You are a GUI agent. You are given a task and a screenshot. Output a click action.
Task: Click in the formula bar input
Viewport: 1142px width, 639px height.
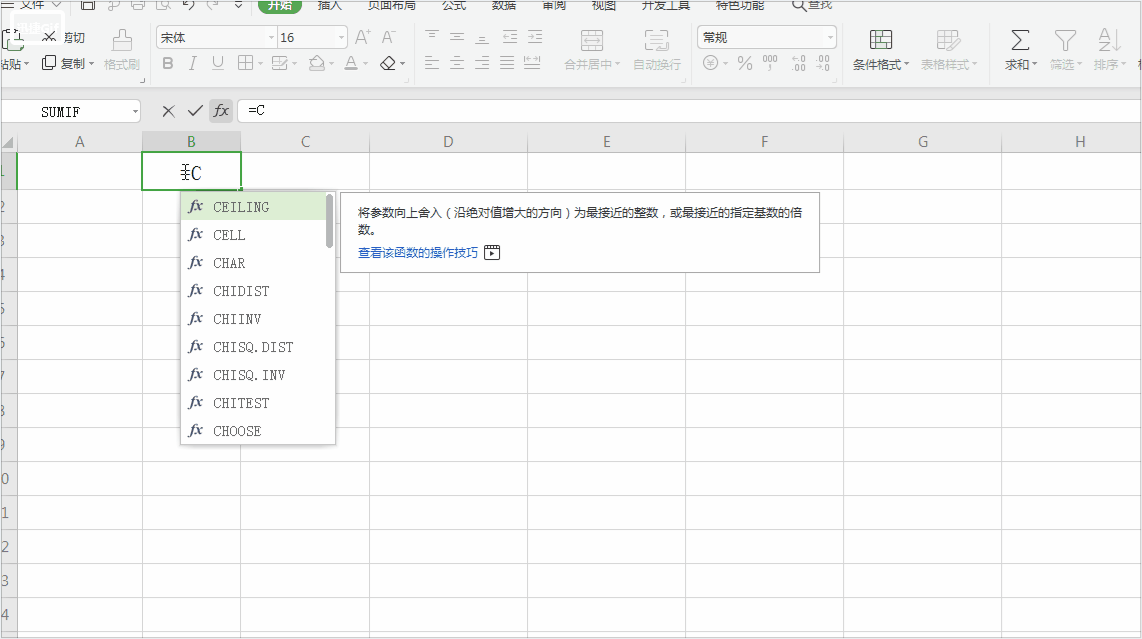(689, 111)
